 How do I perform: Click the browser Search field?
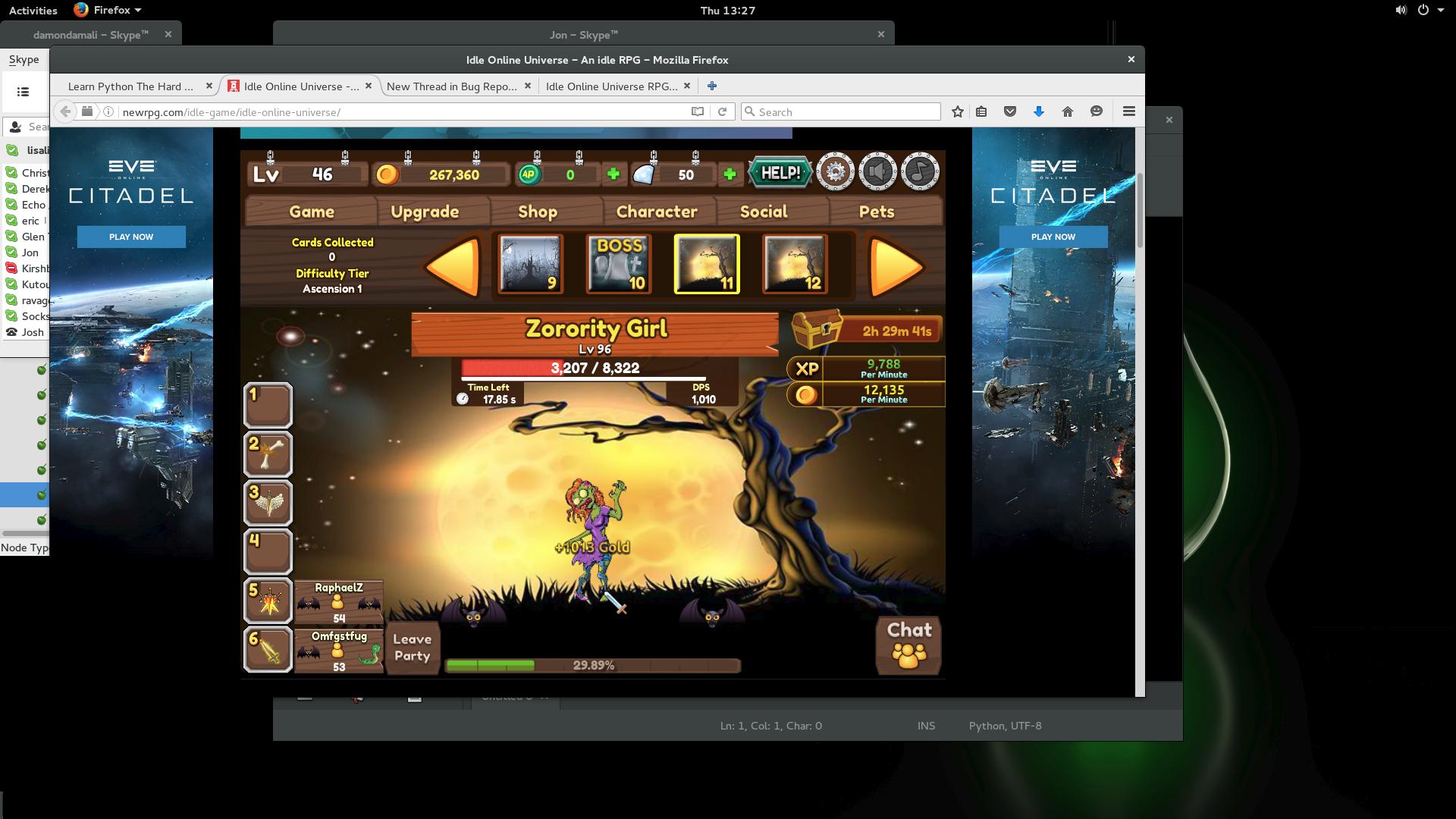(842, 112)
